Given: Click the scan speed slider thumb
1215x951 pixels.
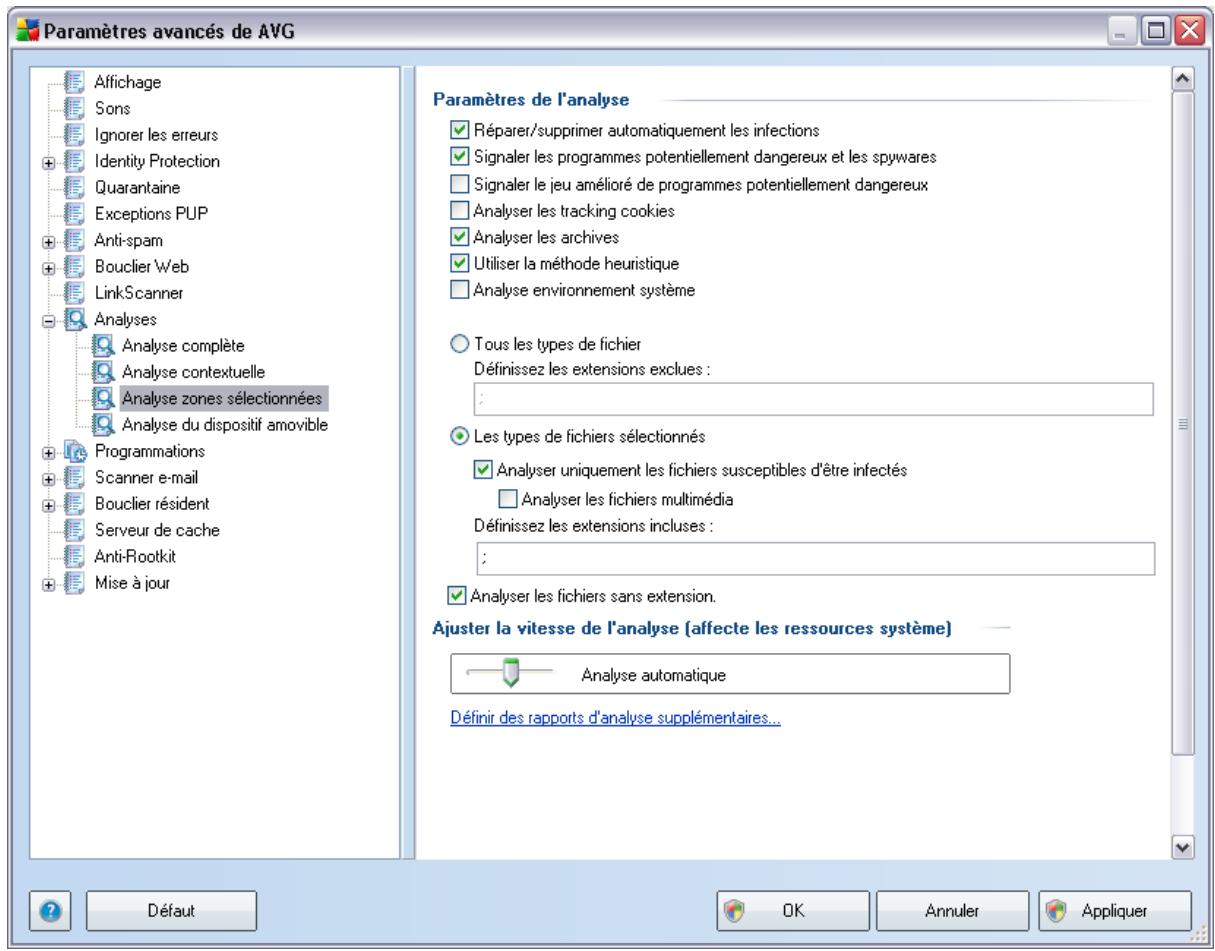Looking at the screenshot, I should point(510,675).
